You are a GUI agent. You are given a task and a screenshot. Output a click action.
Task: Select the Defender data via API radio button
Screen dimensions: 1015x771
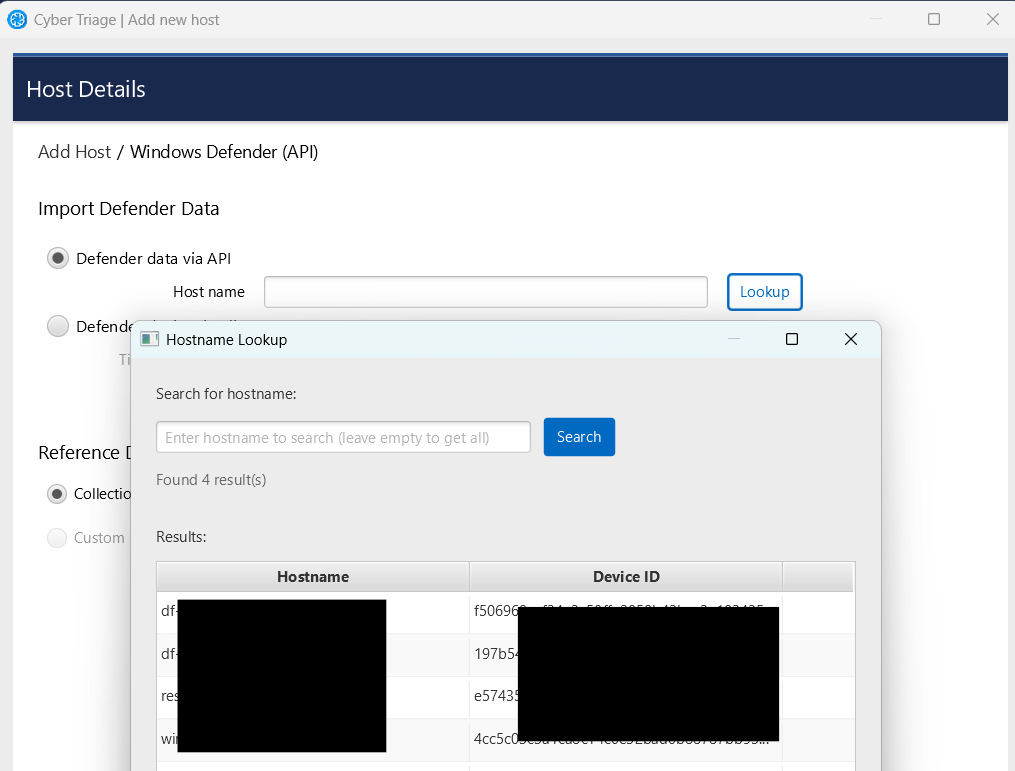tap(57, 257)
